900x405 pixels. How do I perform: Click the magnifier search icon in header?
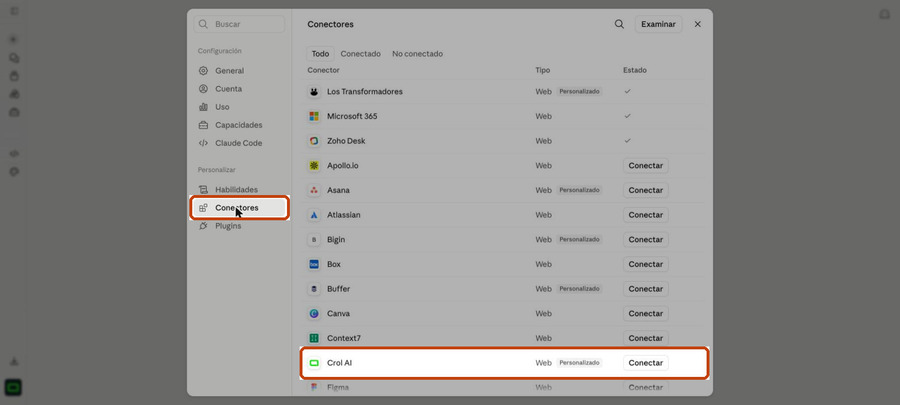[619, 24]
